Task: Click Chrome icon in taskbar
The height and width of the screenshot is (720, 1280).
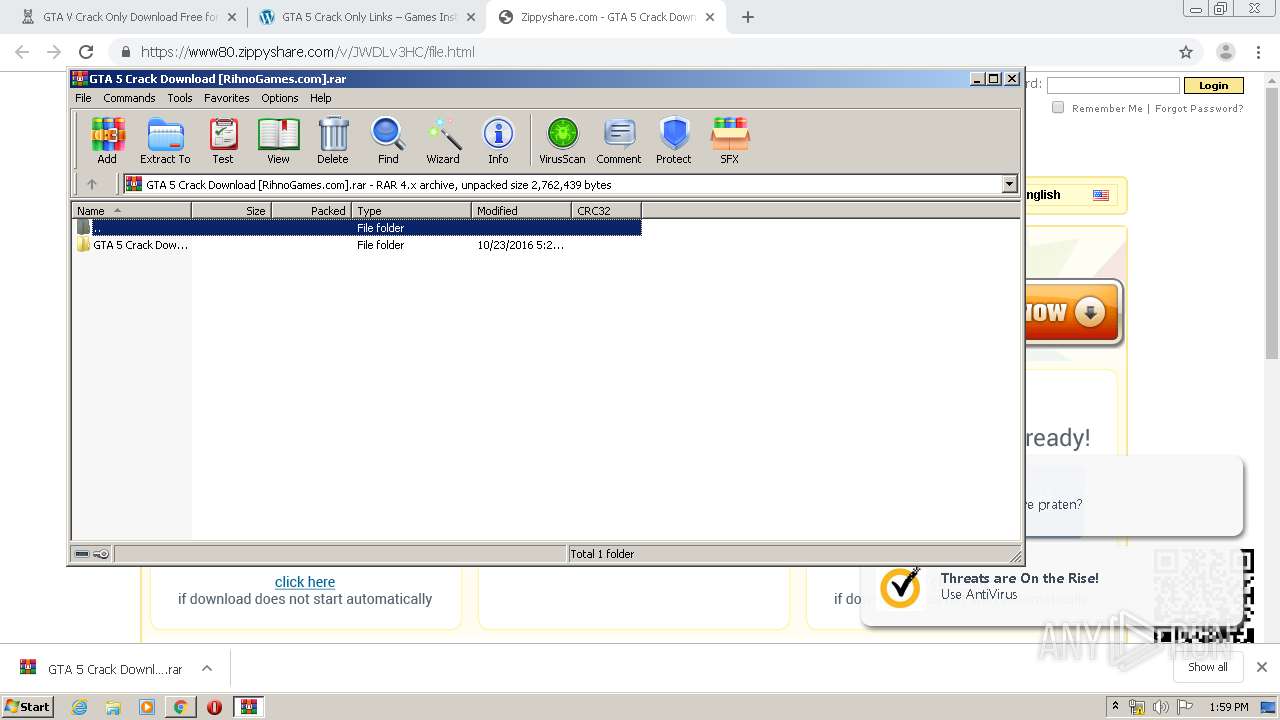Action: [x=180, y=707]
